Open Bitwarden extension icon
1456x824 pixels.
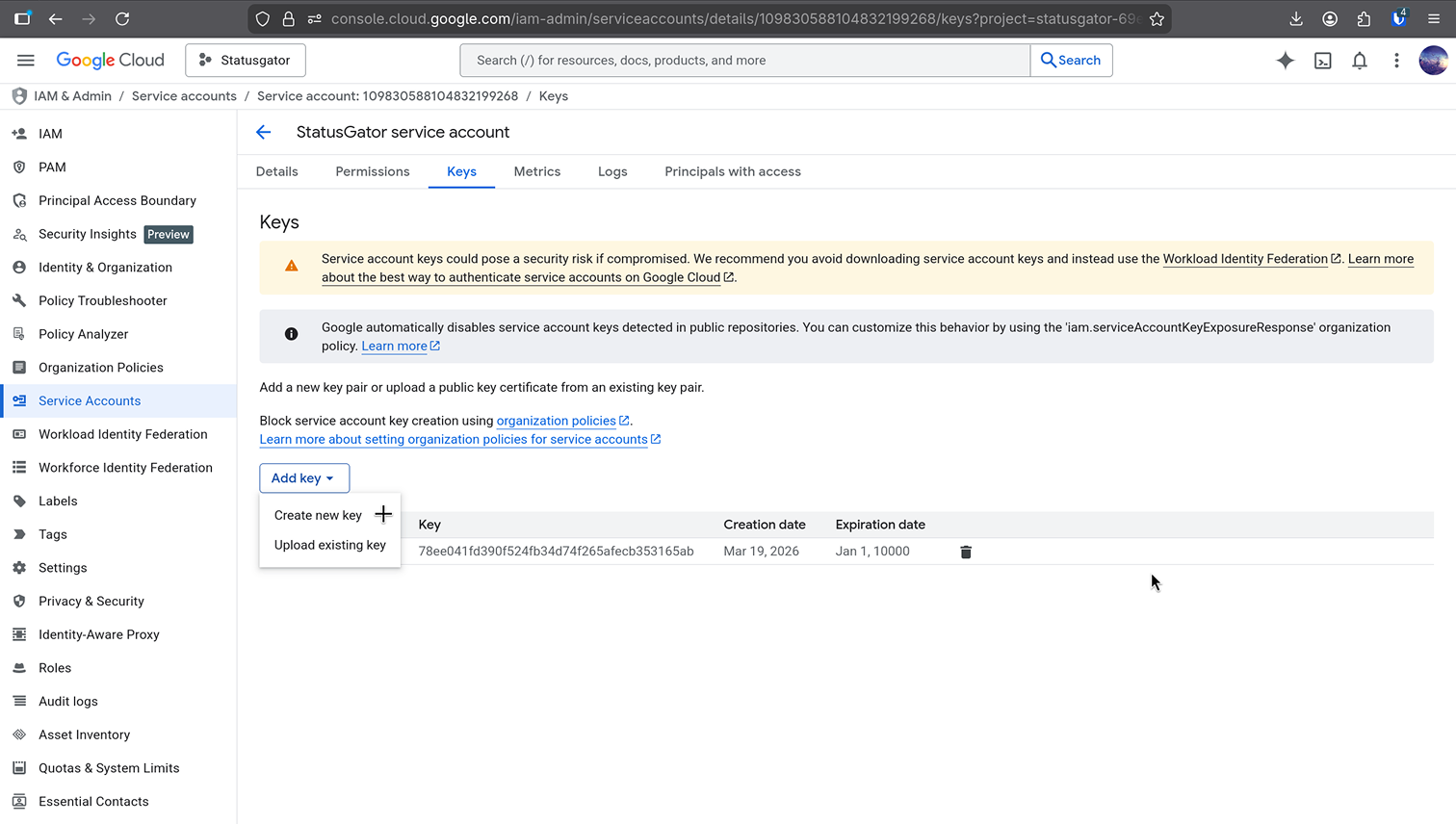click(1399, 18)
